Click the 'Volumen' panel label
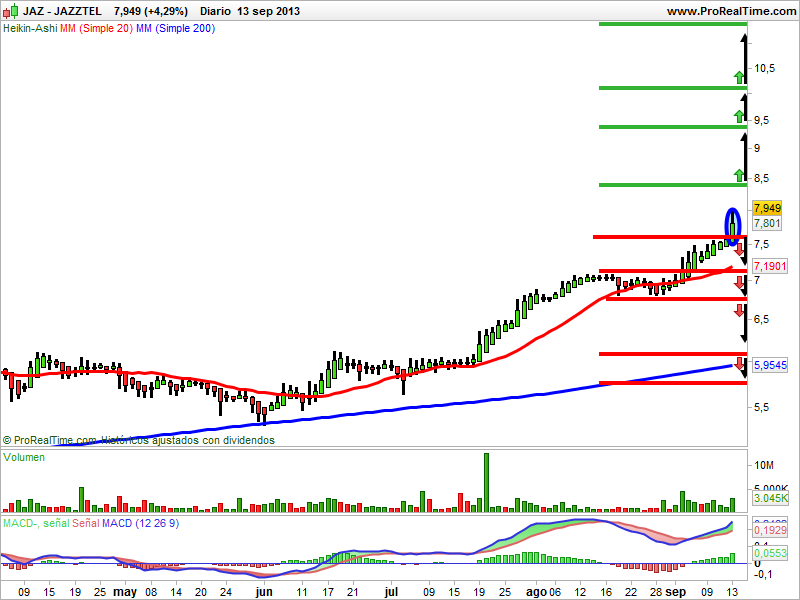The width and height of the screenshot is (800, 600). 24,457
